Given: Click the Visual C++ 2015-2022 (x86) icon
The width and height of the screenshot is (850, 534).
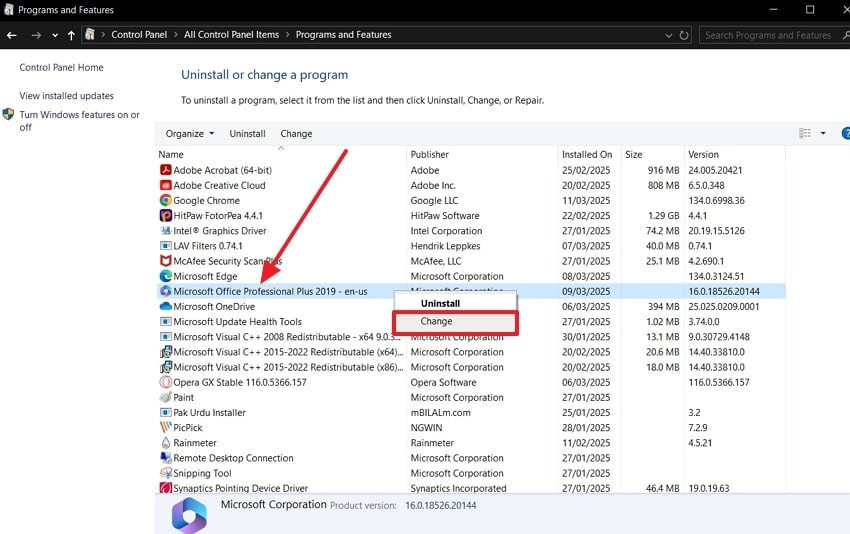Looking at the screenshot, I should tap(166, 368).
